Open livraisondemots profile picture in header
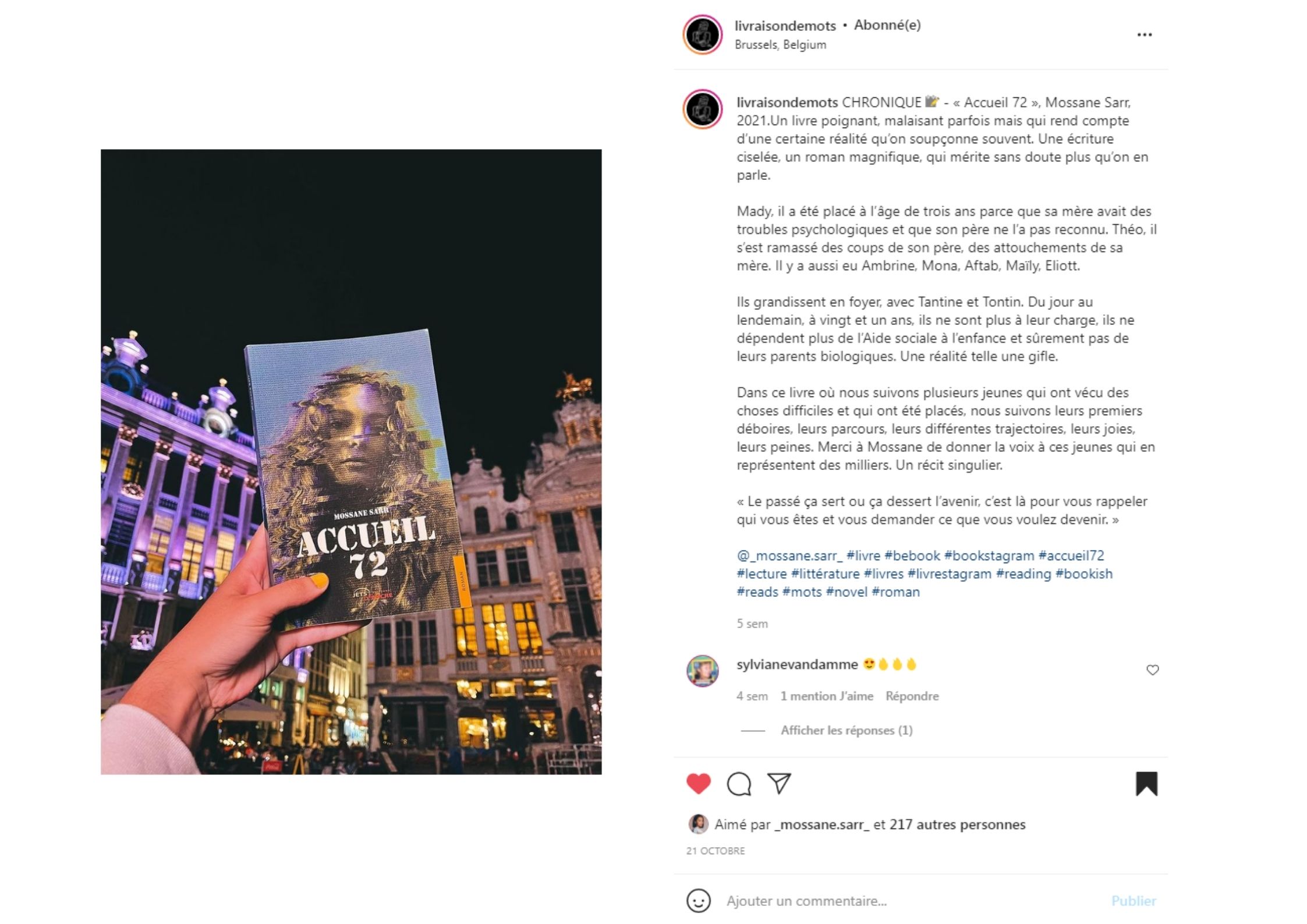1307x924 pixels. (x=703, y=35)
